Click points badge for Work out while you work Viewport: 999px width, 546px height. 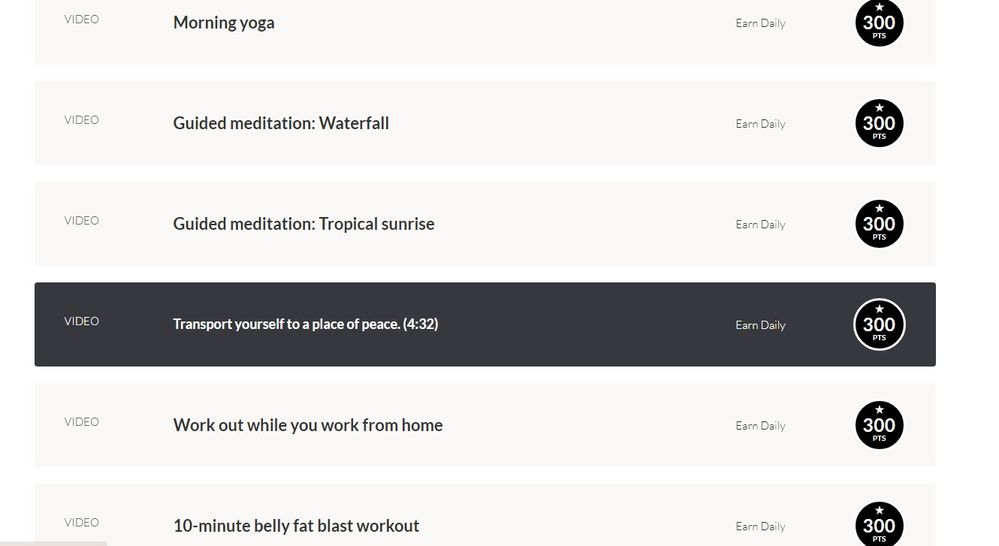click(x=879, y=425)
